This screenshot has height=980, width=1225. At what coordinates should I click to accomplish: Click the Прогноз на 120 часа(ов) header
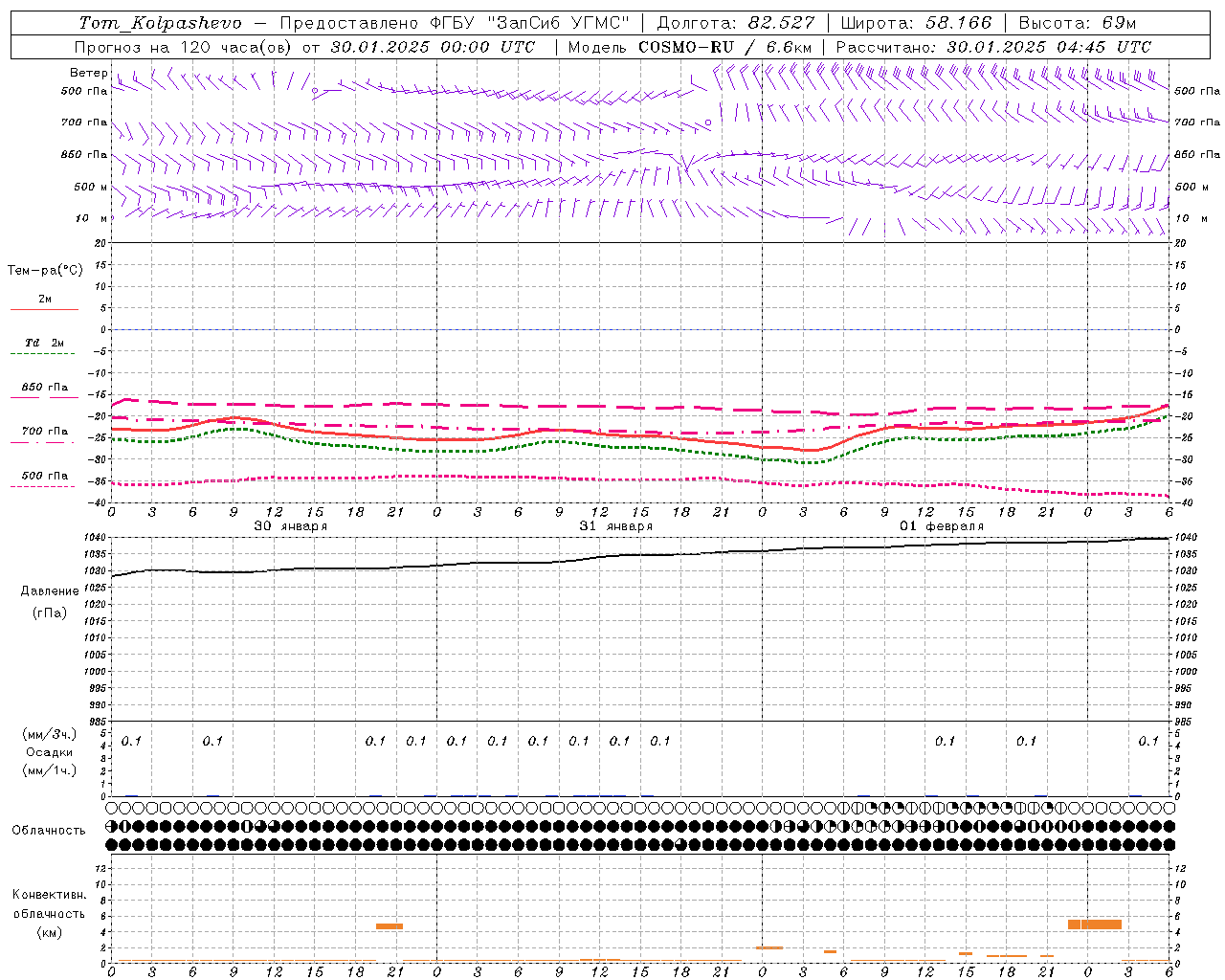[x=305, y=47]
